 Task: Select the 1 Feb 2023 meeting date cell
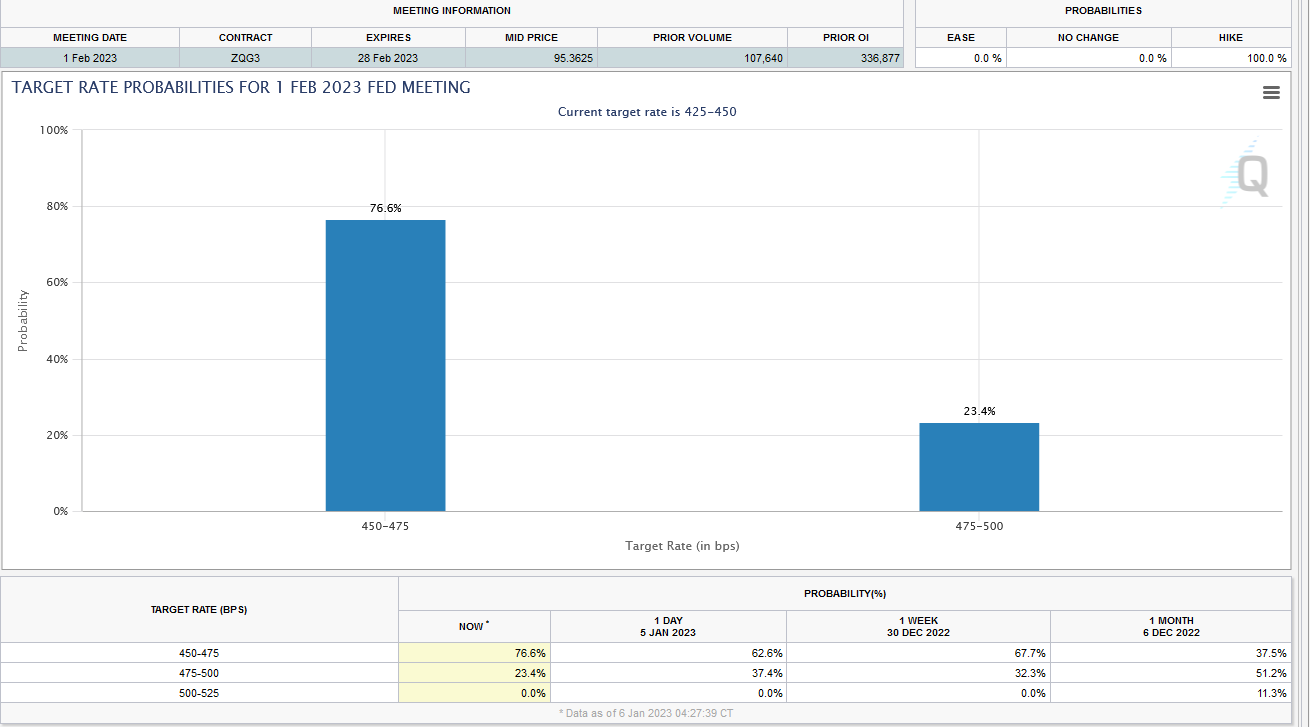tap(90, 58)
